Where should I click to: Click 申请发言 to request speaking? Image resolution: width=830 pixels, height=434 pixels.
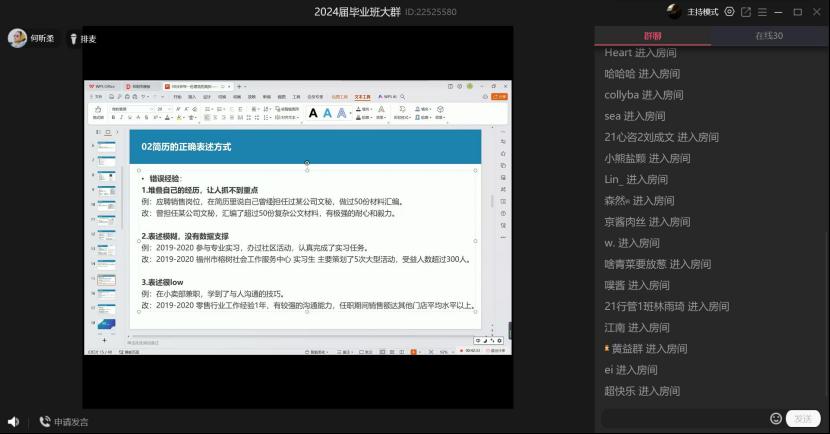coord(63,422)
